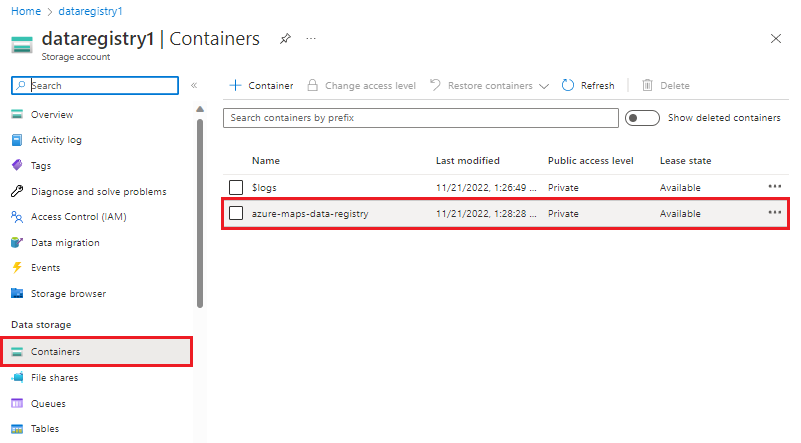Check the $logs container checkbox
The image size is (801, 443).
[236, 188]
